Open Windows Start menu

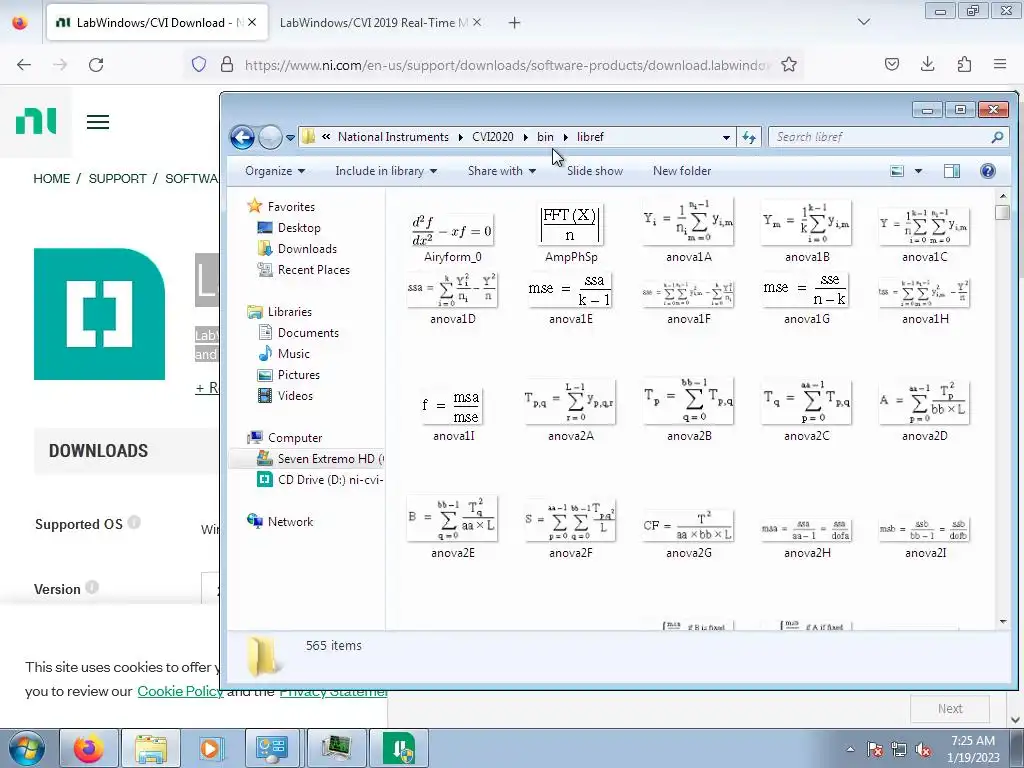point(26,748)
